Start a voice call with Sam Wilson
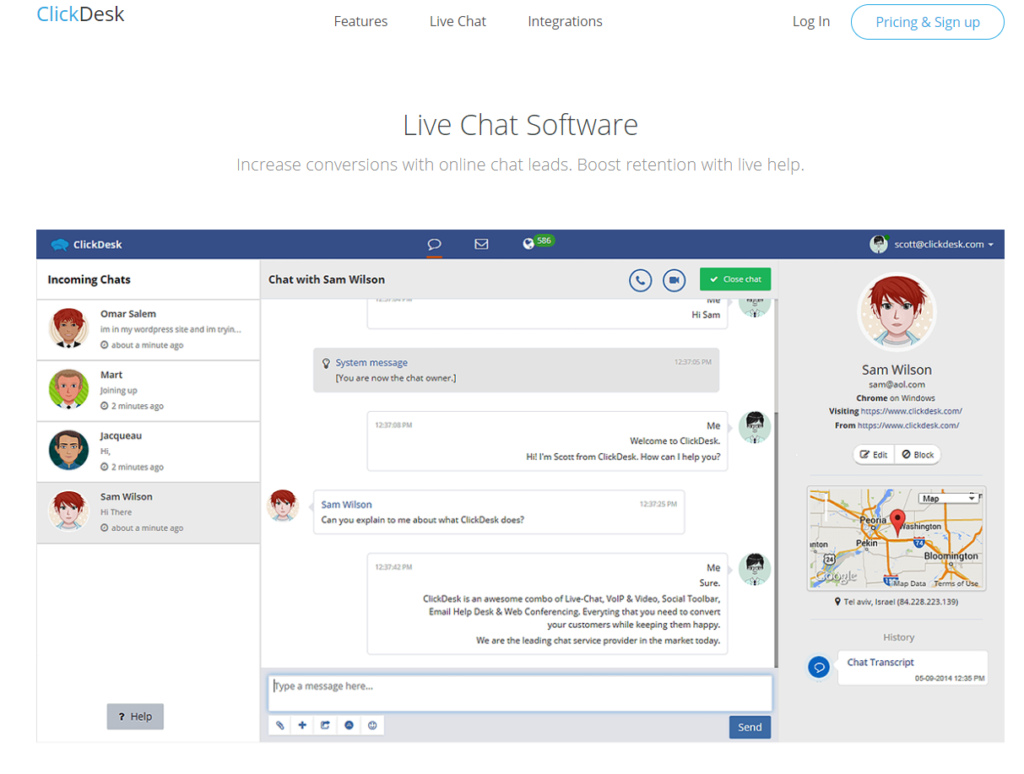The image size is (1024, 774). pyautogui.click(x=640, y=280)
